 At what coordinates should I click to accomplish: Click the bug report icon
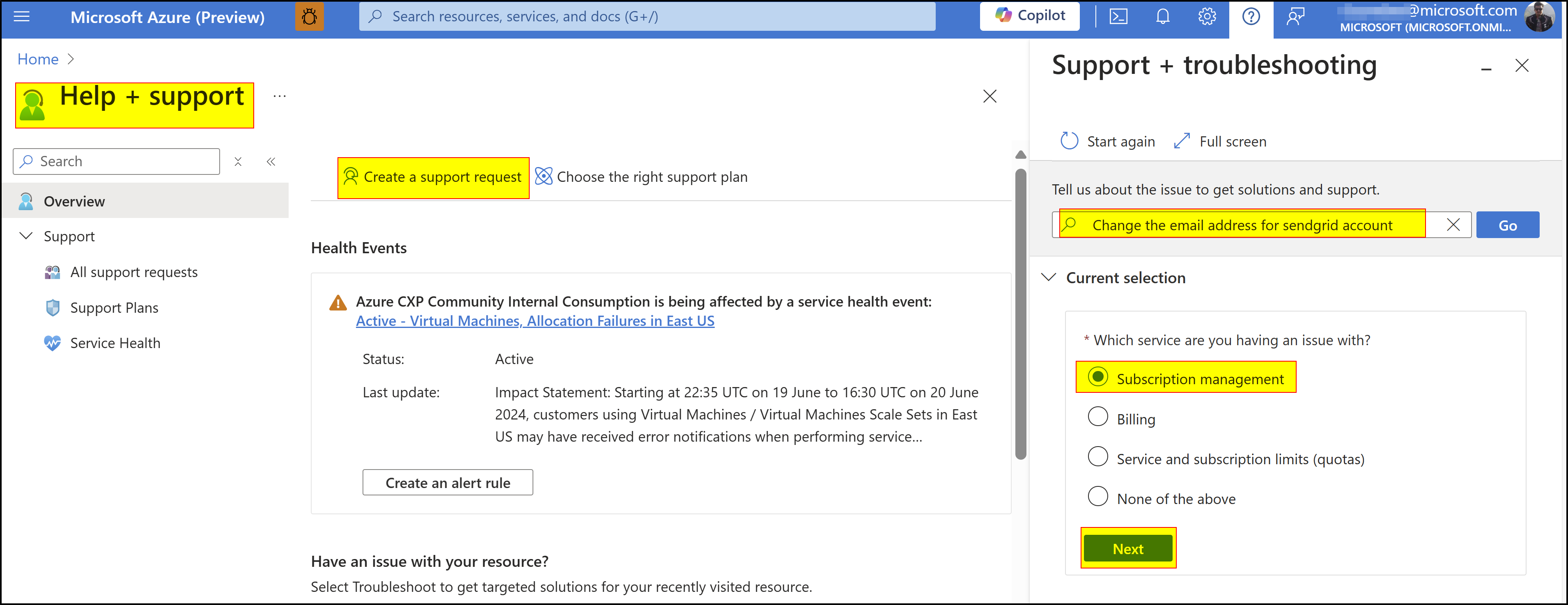pos(309,16)
